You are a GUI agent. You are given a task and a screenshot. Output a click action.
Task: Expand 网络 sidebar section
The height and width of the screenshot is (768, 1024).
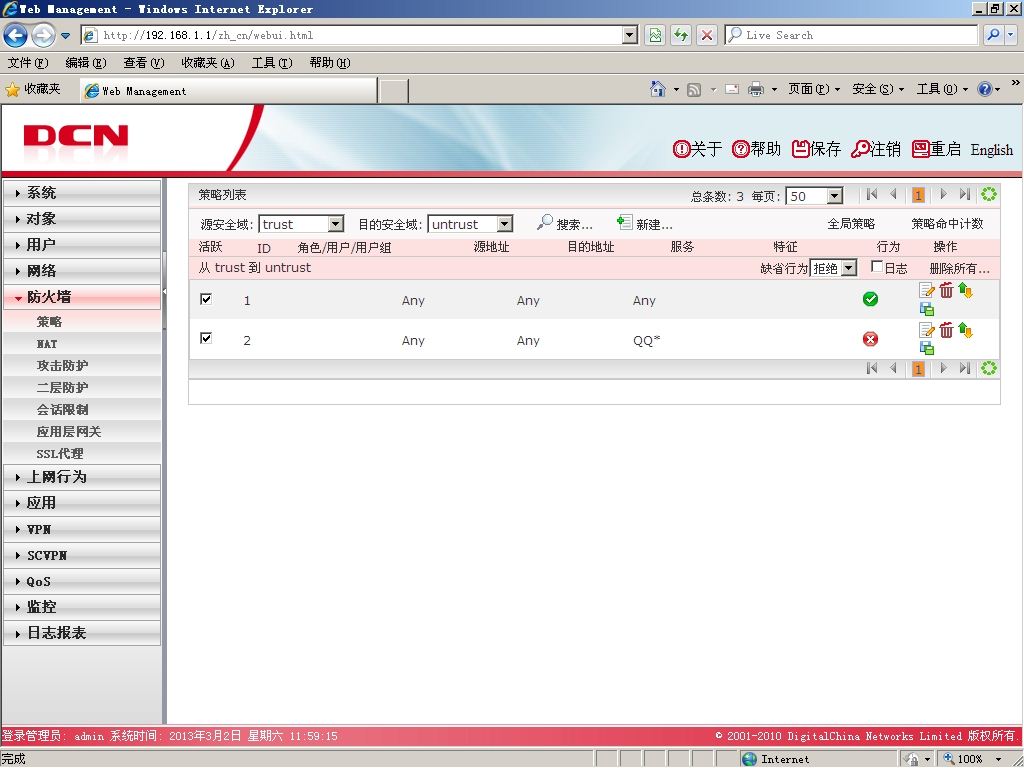[82, 271]
